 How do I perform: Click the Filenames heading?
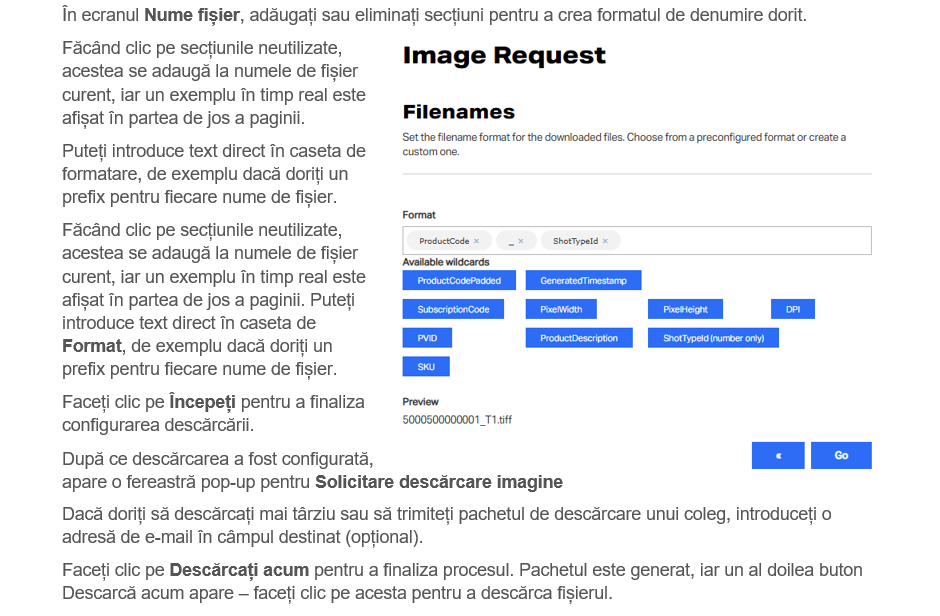tap(458, 112)
